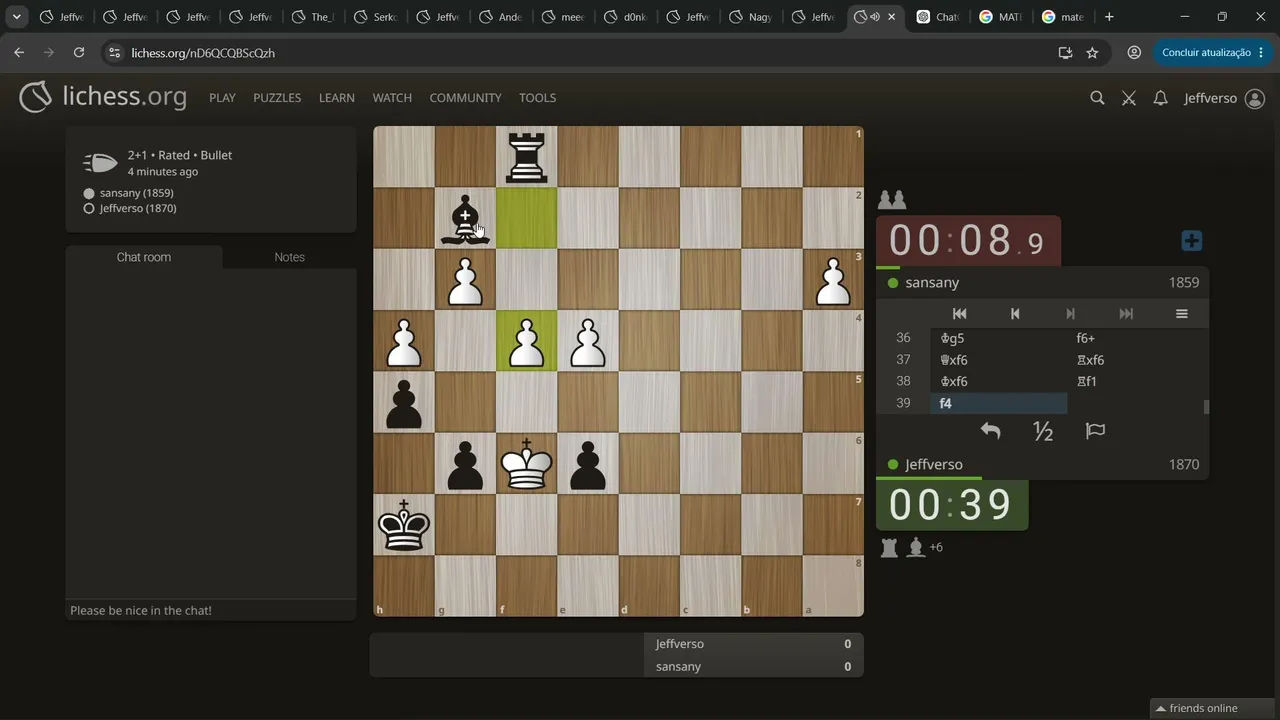Switch to the d0nk browser tab
This screenshot has width=1280, height=720.
tap(627, 17)
